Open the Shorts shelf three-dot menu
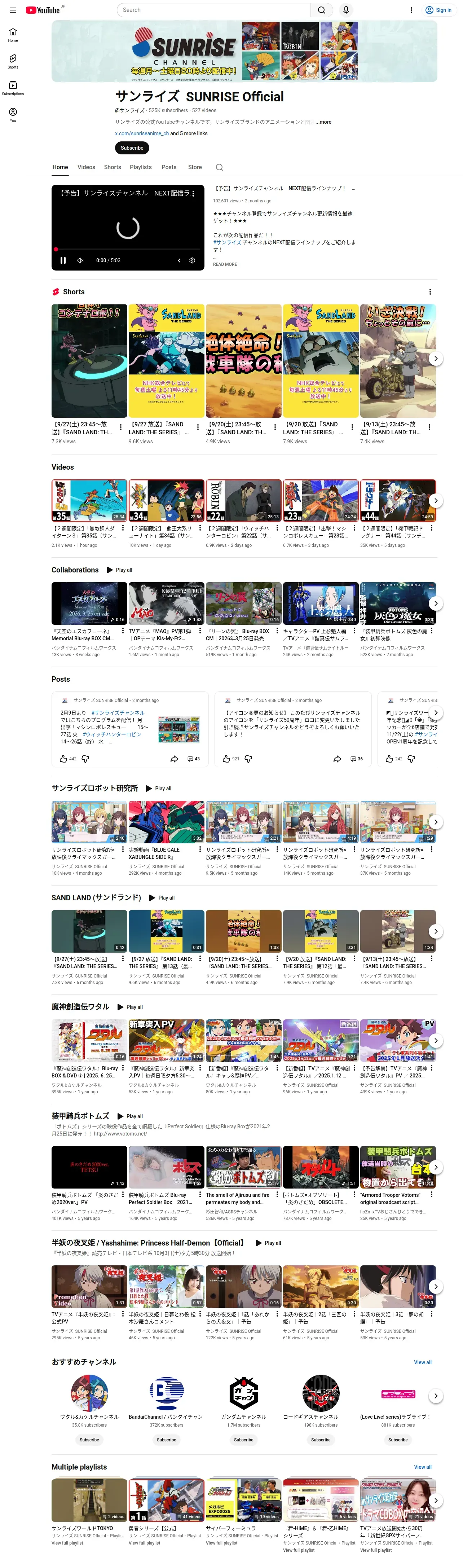This screenshot has height=1568, width=463. (429, 292)
